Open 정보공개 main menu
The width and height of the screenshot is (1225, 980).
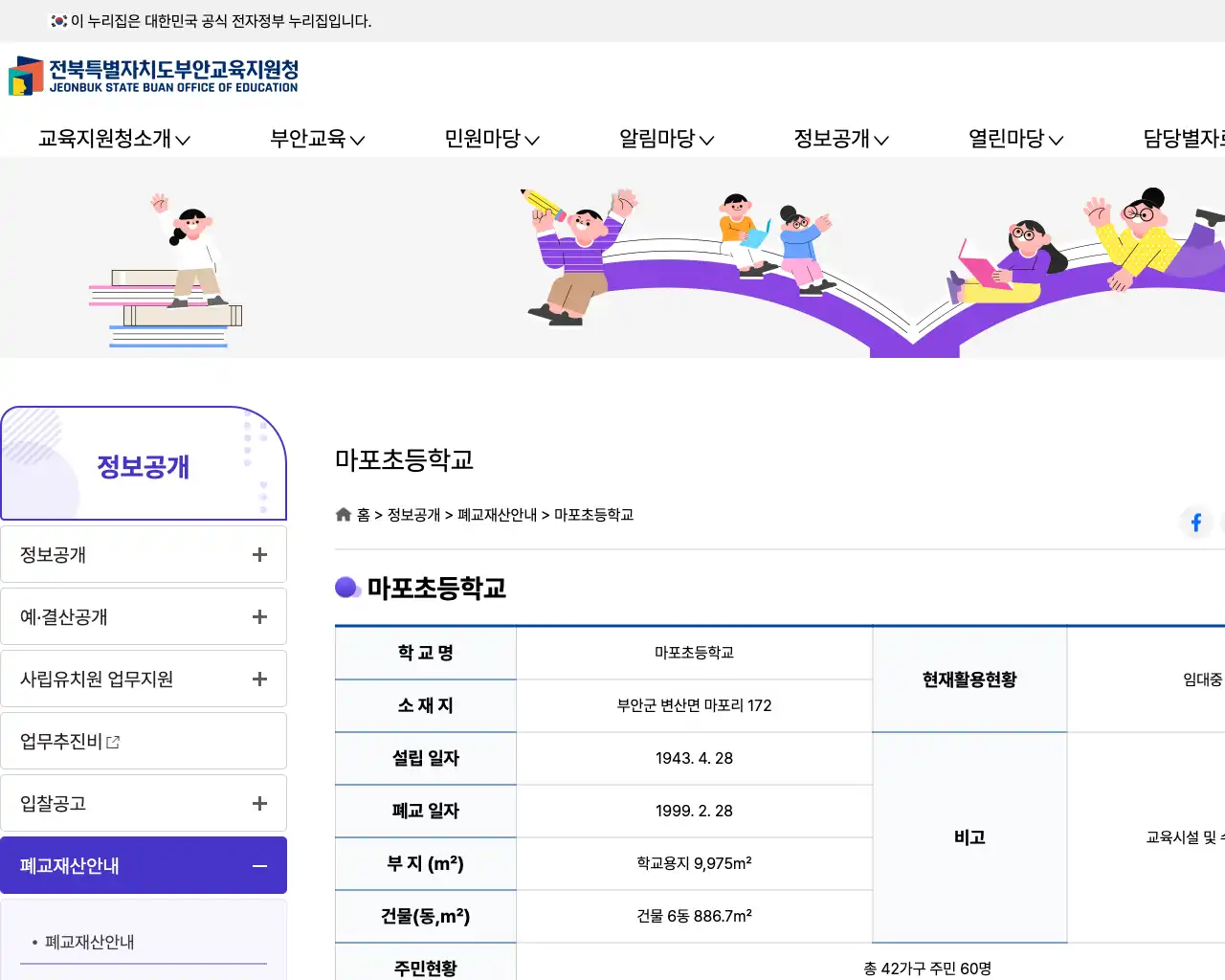(841, 139)
